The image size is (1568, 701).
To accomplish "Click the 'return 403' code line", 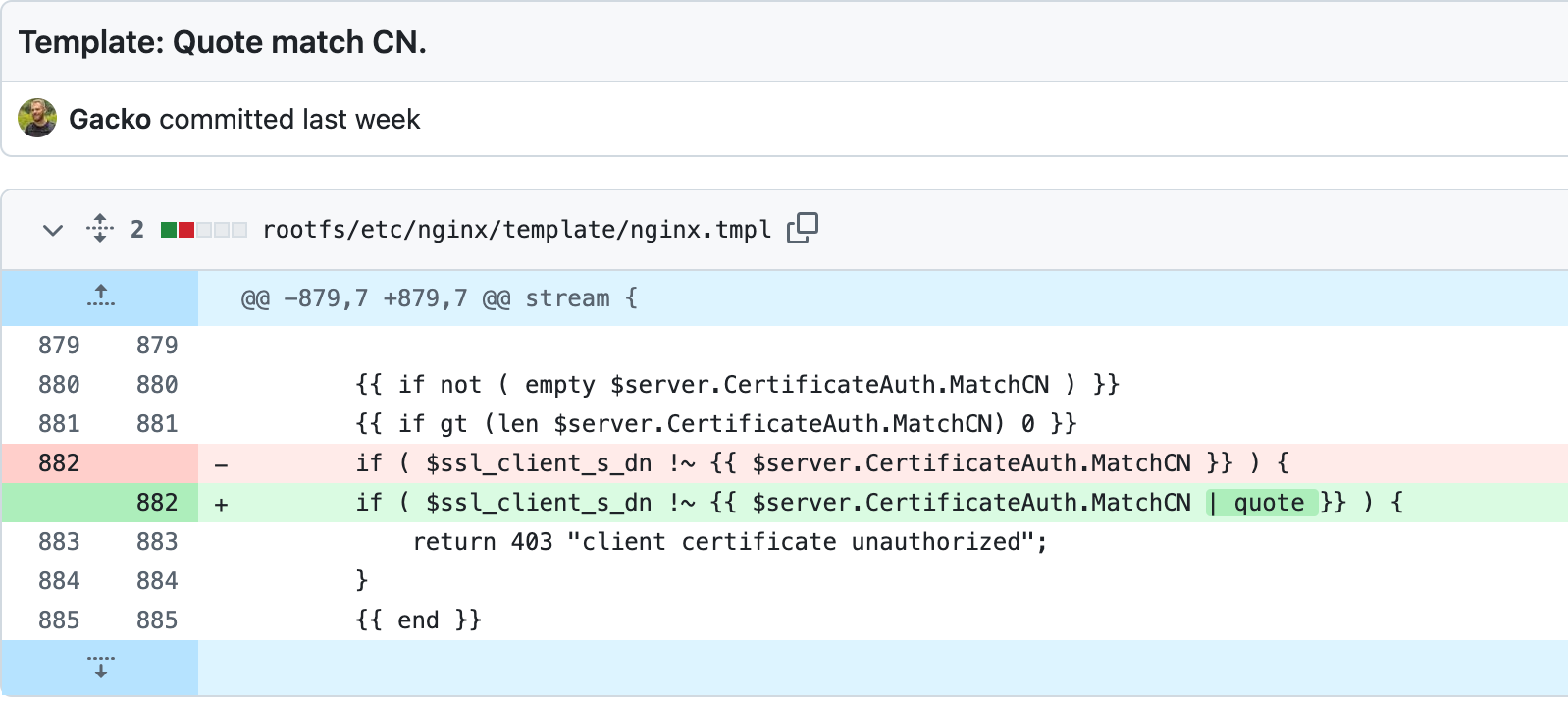I will coord(729,542).
